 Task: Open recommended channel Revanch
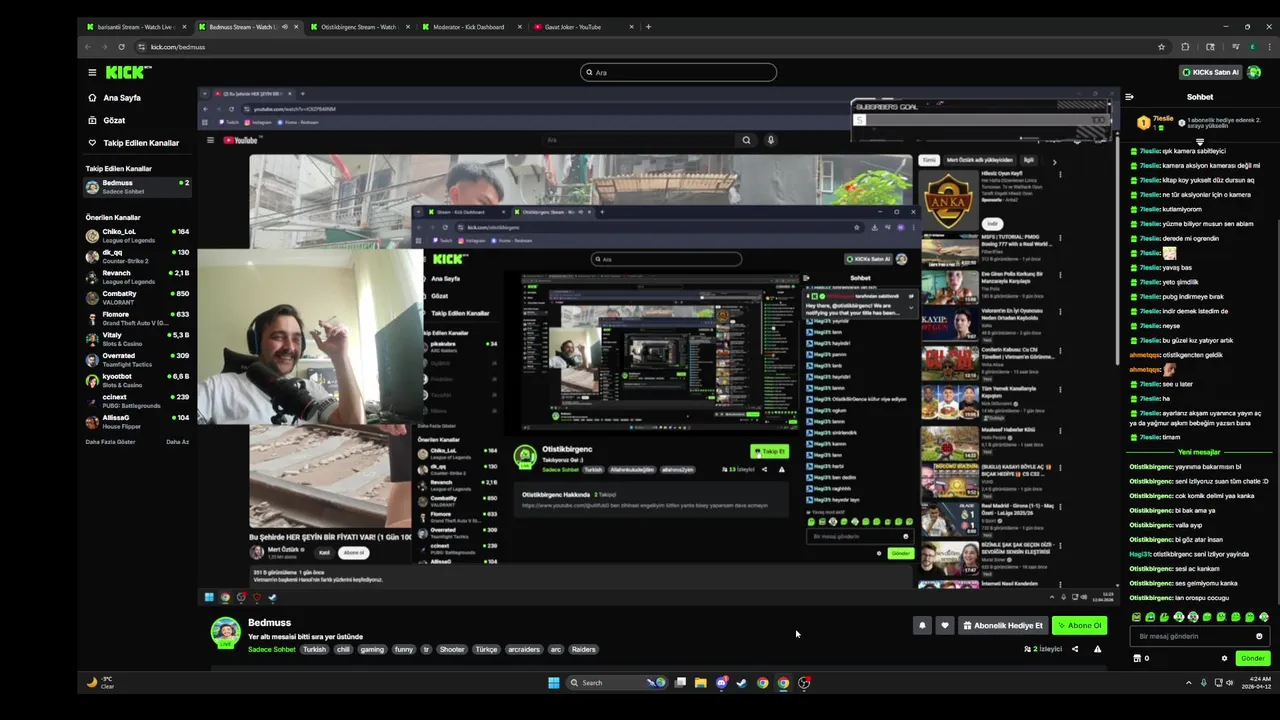pos(137,277)
